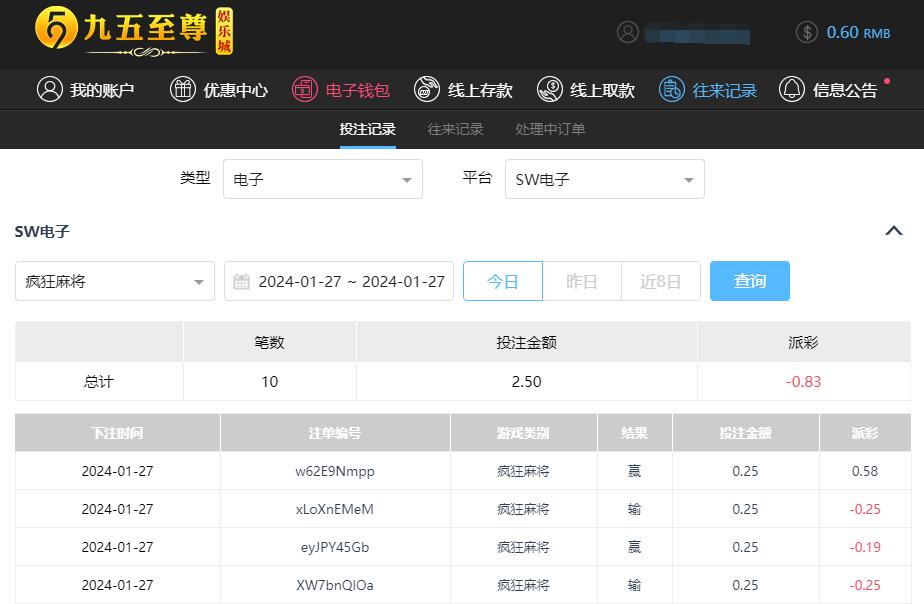Switch to 处理中订单 tab

coord(550,129)
